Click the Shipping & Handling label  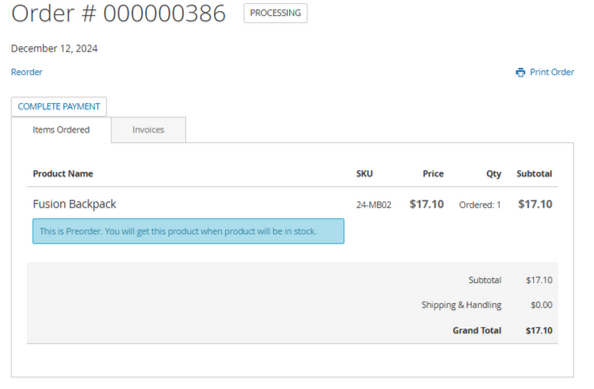[461, 305]
